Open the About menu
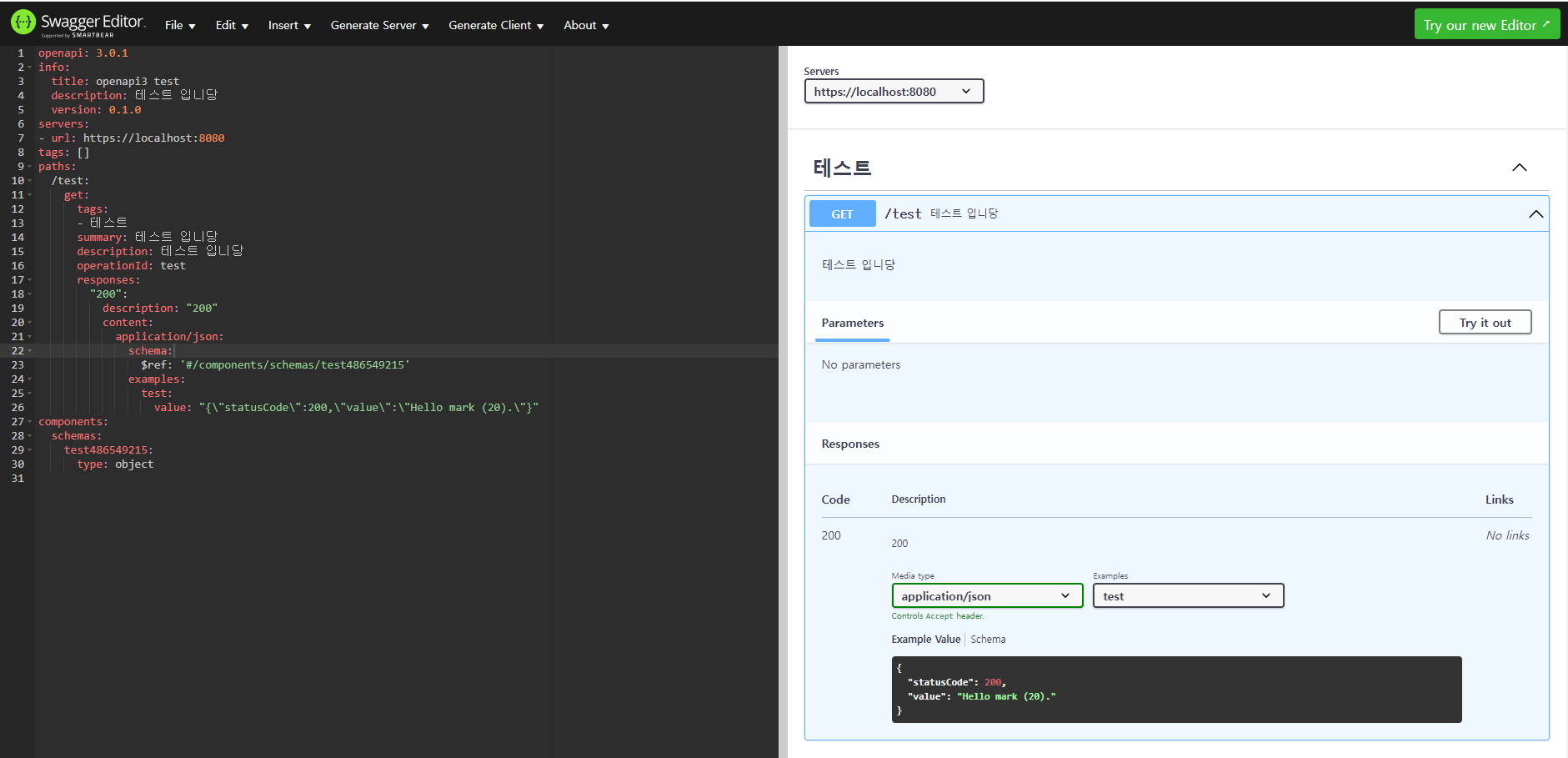Screen dimensions: 1568x758 [x=586, y=25]
